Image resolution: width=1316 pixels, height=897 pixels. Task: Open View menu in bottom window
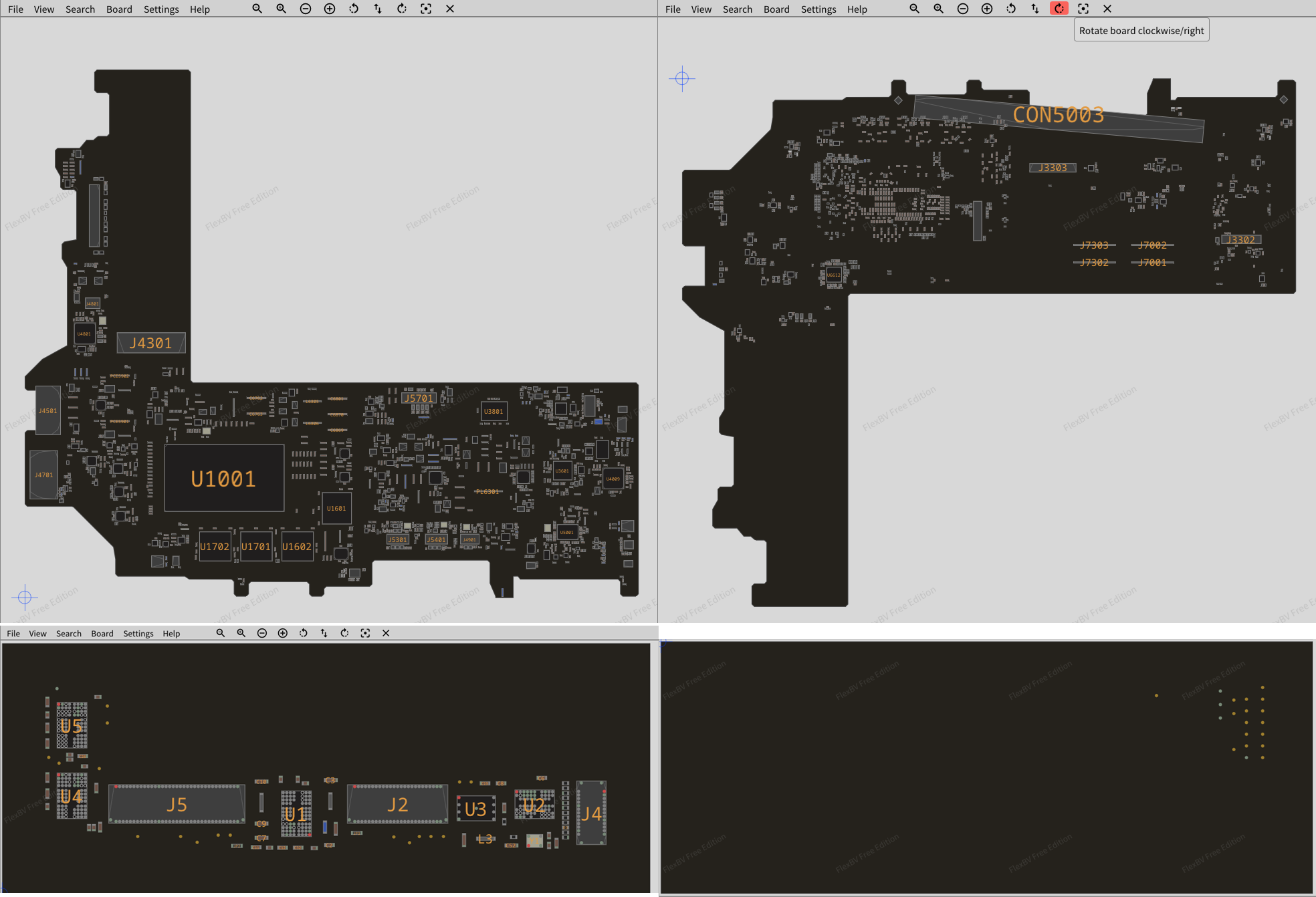37,634
